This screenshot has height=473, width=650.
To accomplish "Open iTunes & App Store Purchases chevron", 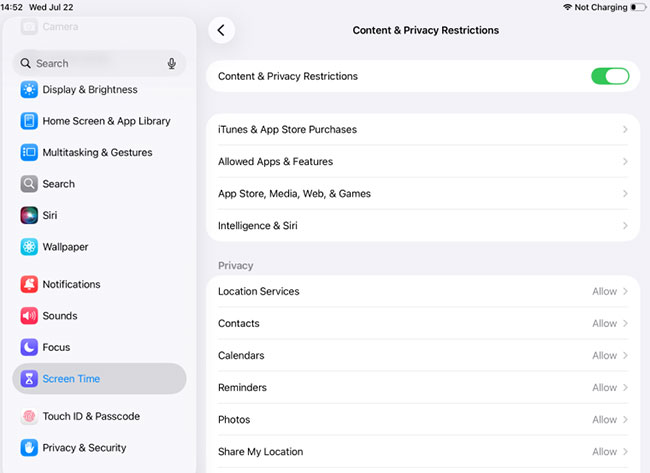I will click(625, 129).
